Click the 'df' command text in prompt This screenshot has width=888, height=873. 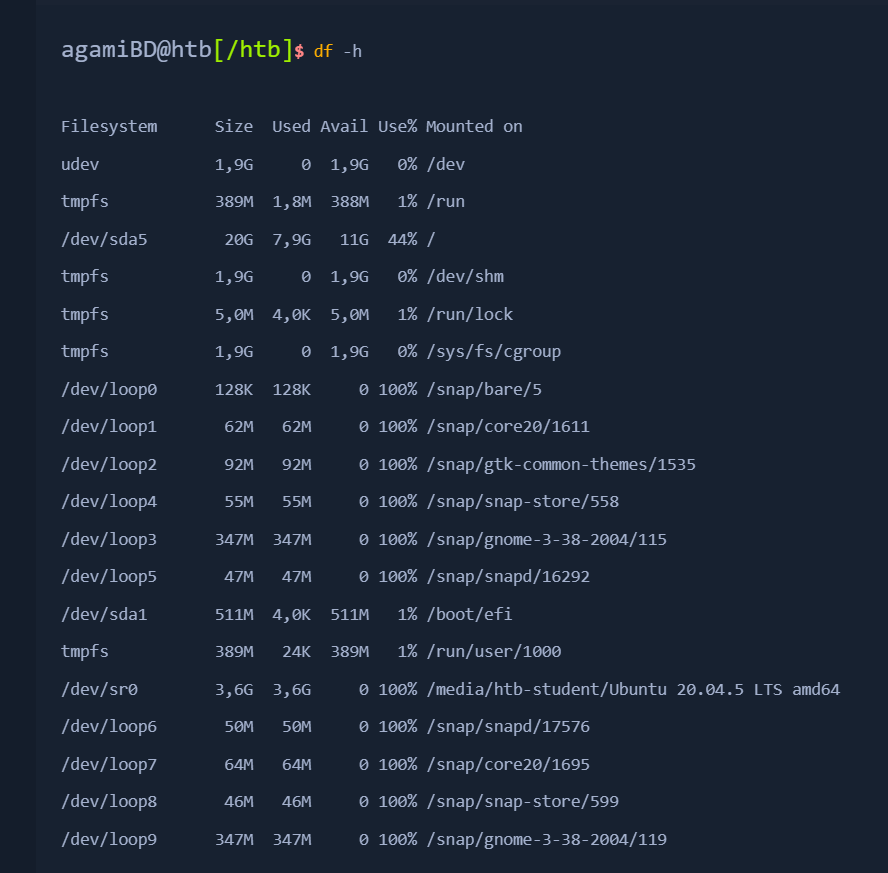pyautogui.click(x=323, y=51)
